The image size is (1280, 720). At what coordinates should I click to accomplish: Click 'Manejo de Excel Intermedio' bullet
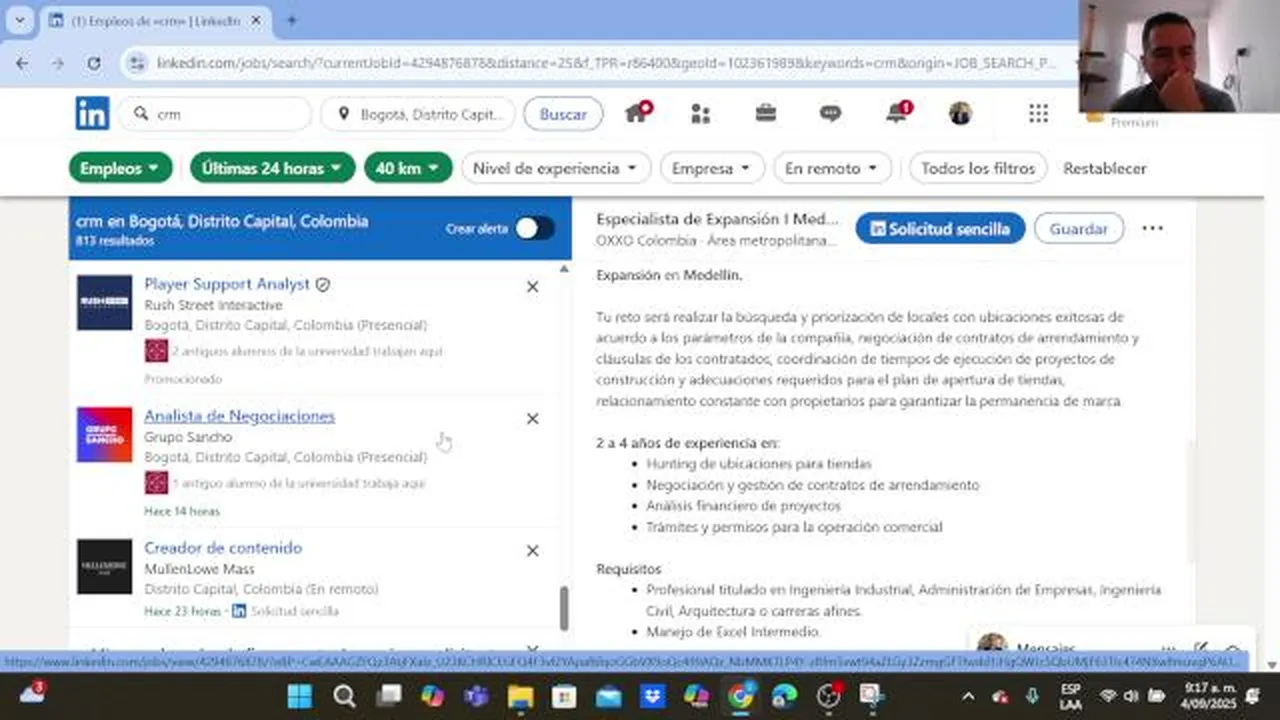click(733, 632)
